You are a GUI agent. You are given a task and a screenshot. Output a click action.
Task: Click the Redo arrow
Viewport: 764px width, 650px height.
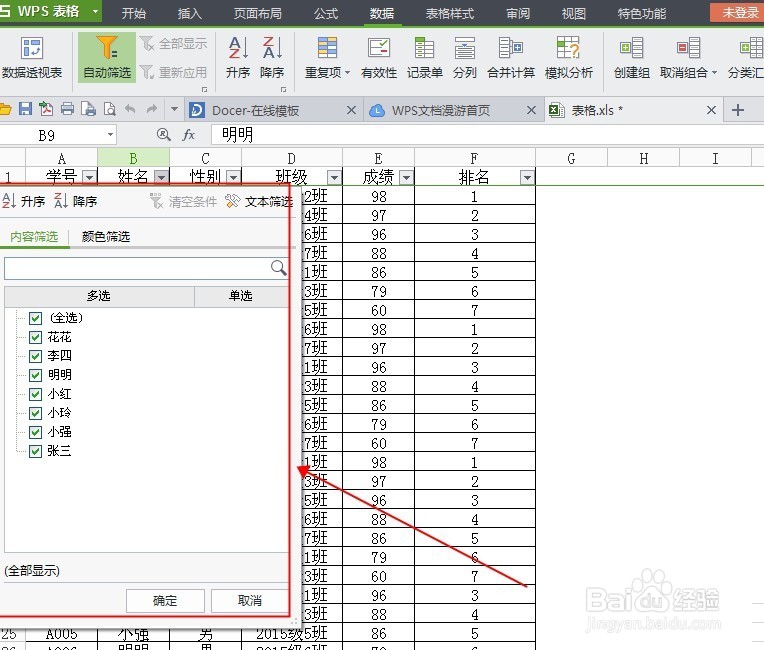pyautogui.click(x=152, y=109)
